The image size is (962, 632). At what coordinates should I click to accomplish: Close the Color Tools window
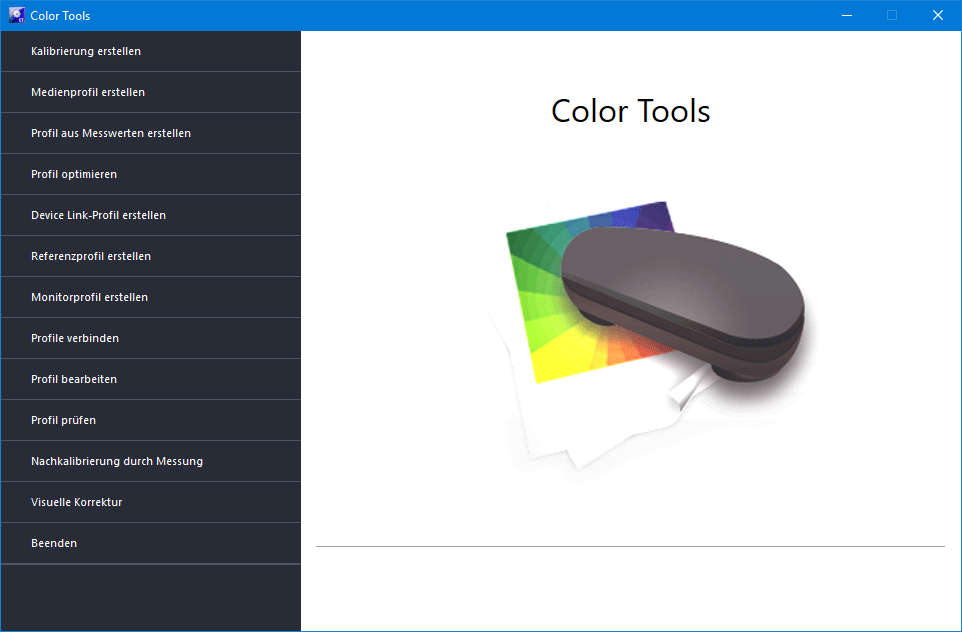coord(938,15)
